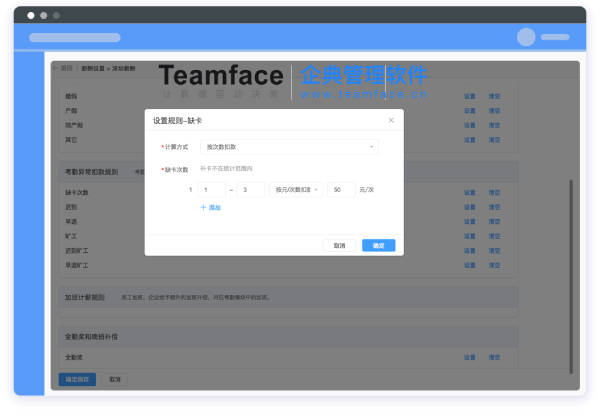600x416 pixels.
Task: Click 清空 link in 产假 row
Action: (x=494, y=111)
